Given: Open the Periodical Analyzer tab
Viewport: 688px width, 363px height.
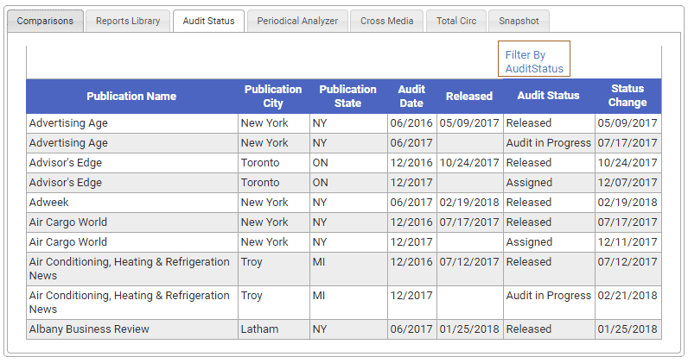Looking at the screenshot, I should 297,21.
